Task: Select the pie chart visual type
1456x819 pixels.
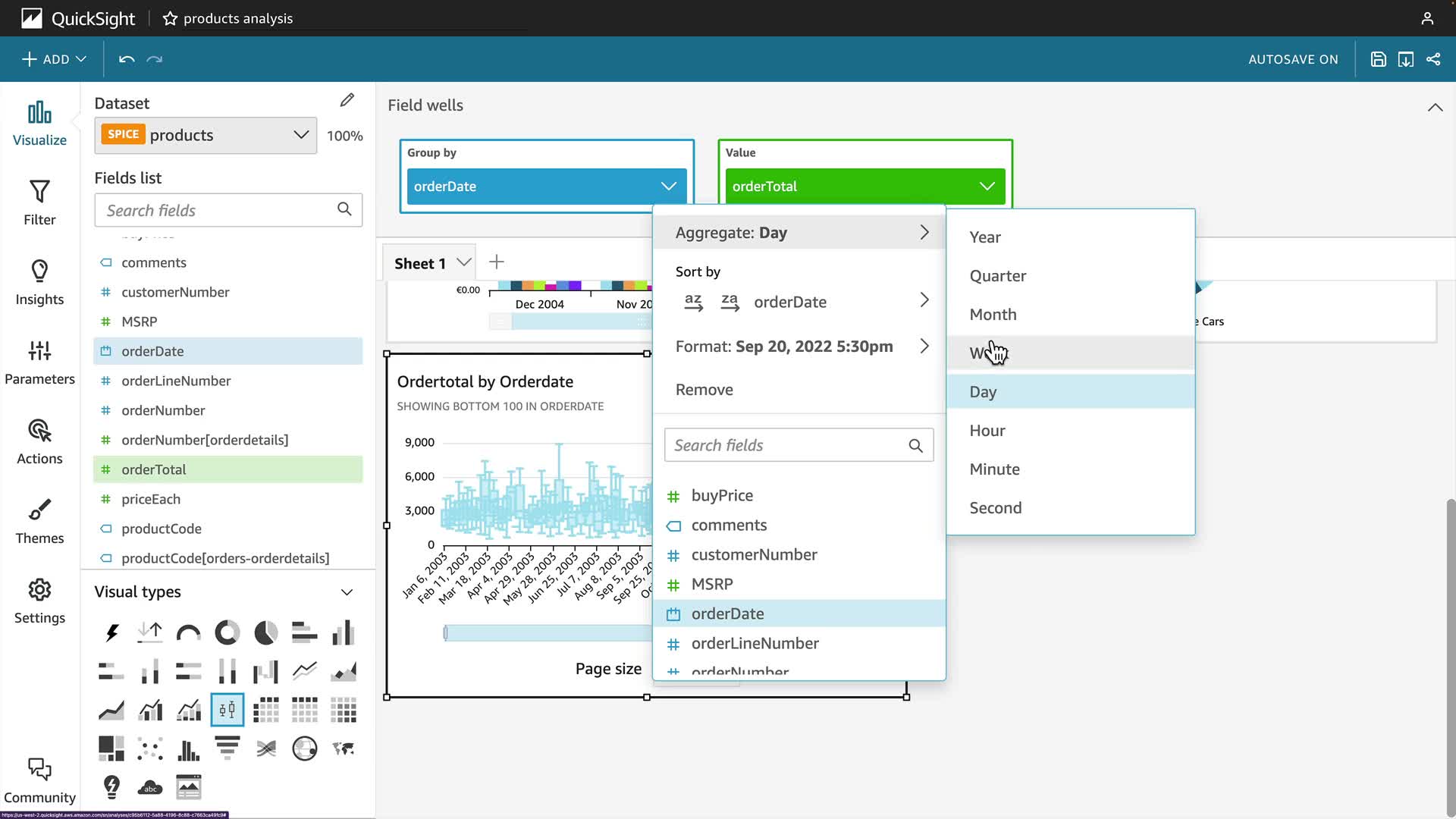Action: (265, 632)
